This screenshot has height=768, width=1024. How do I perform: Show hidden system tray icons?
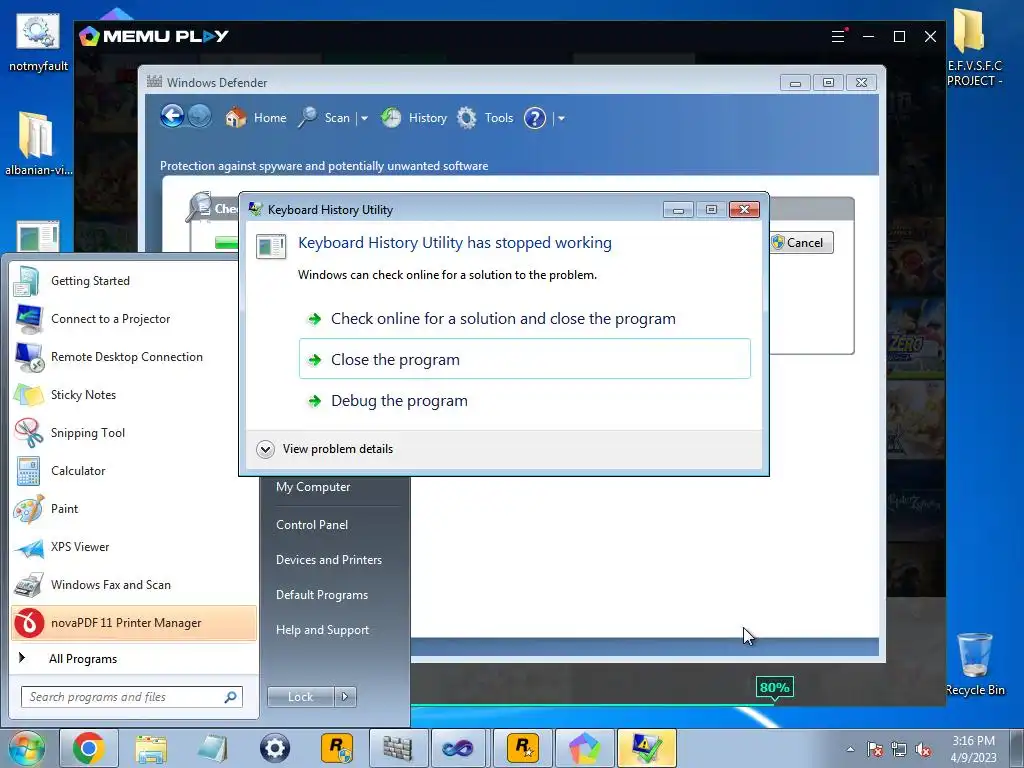(x=850, y=749)
